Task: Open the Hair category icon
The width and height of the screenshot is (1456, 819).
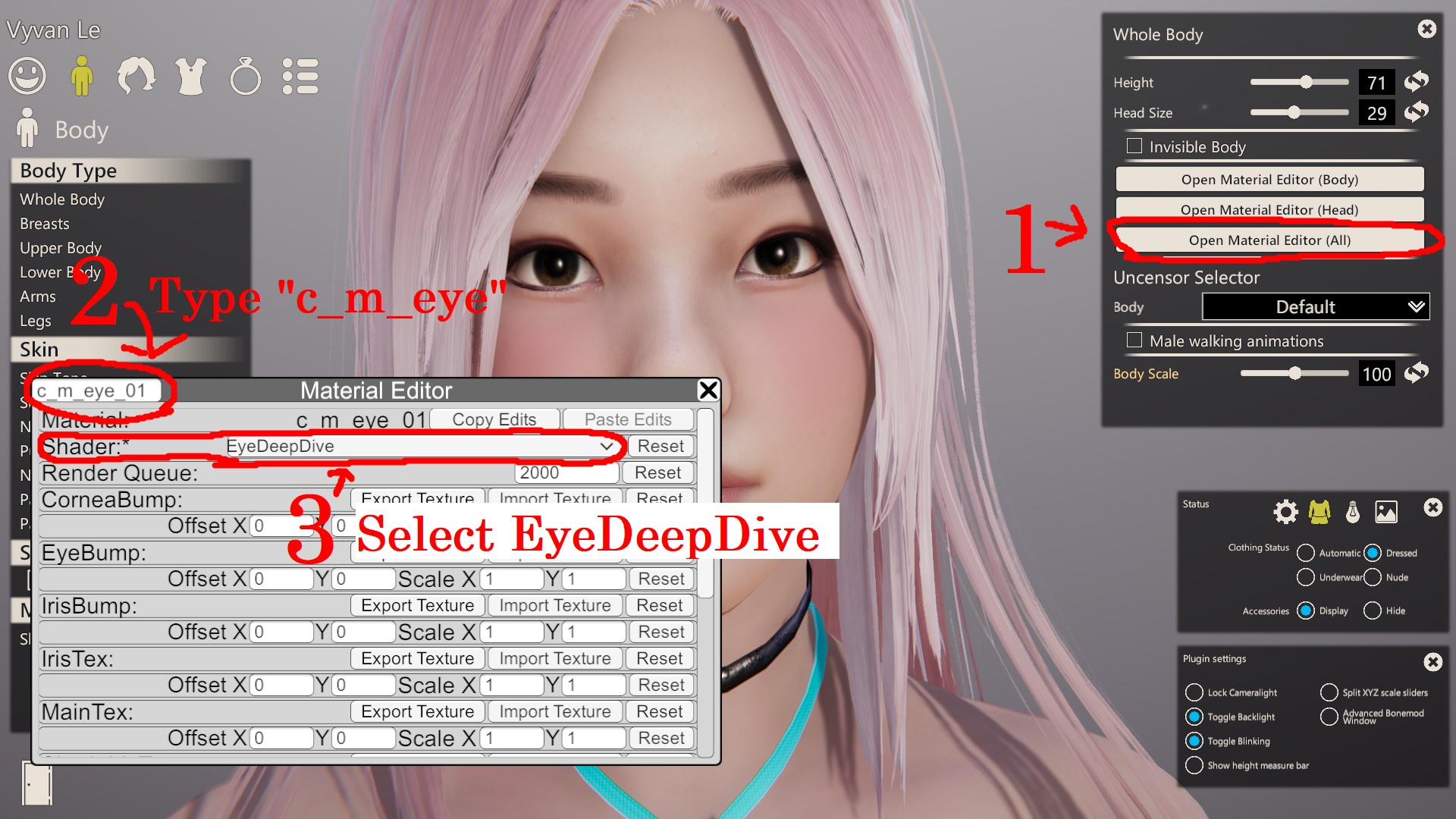Action: [136, 76]
